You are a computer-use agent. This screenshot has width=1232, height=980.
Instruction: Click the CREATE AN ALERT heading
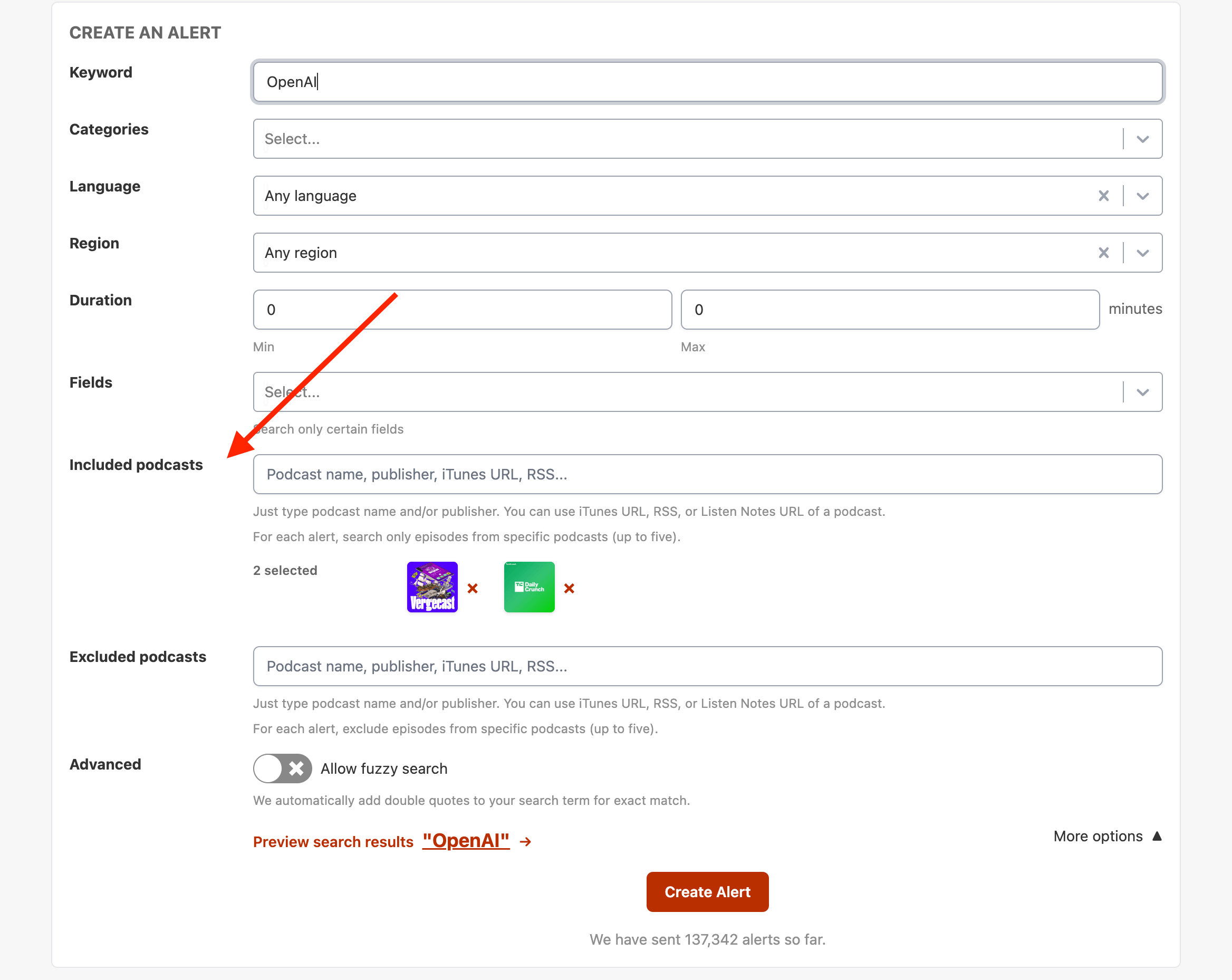click(x=145, y=33)
